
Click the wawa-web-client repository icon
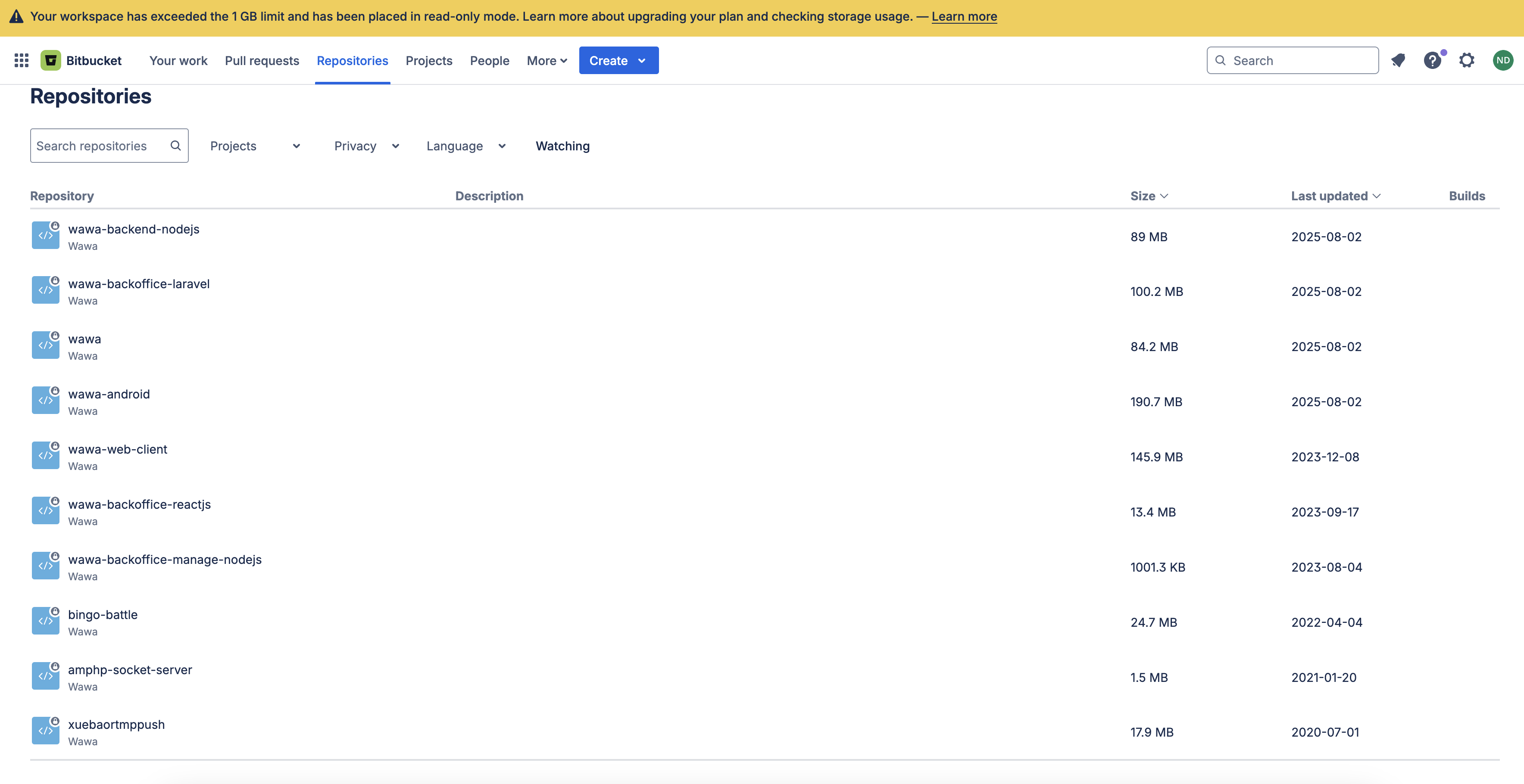[46, 455]
